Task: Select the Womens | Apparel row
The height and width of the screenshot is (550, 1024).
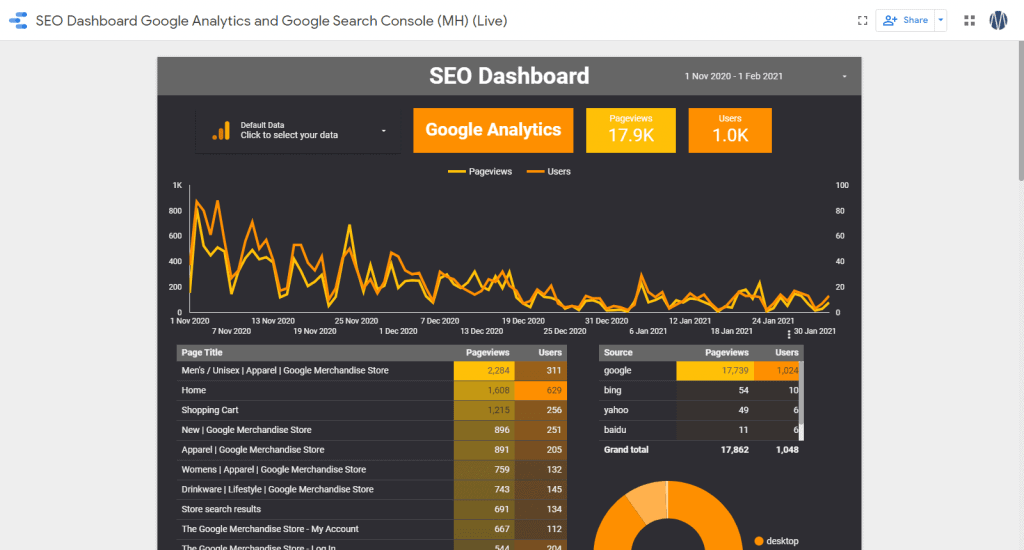Action: (372, 470)
